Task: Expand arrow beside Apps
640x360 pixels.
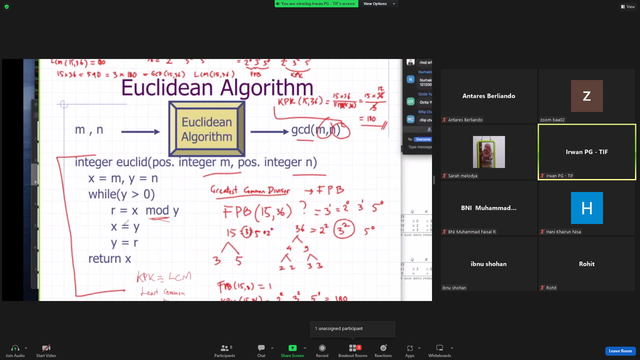Action: 419,348
